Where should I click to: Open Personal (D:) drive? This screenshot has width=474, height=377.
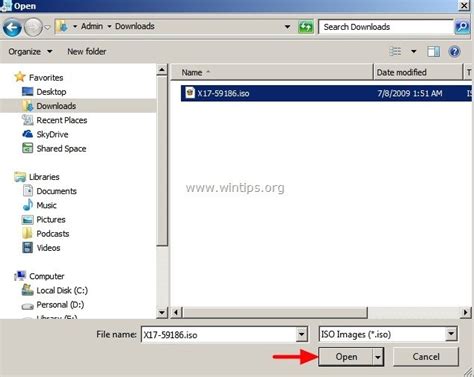[x=60, y=305]
